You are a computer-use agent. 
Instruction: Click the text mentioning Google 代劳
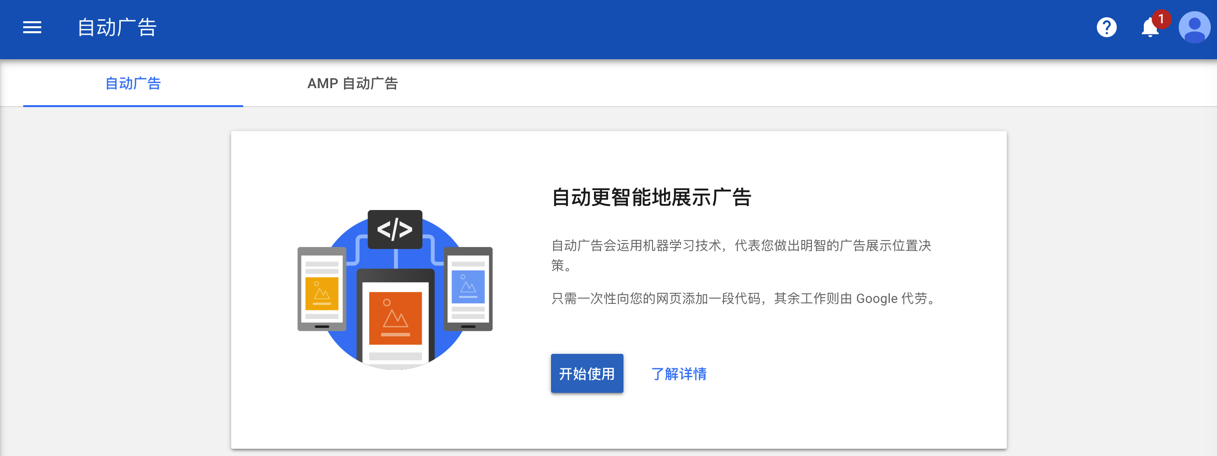tap(746, 298)
